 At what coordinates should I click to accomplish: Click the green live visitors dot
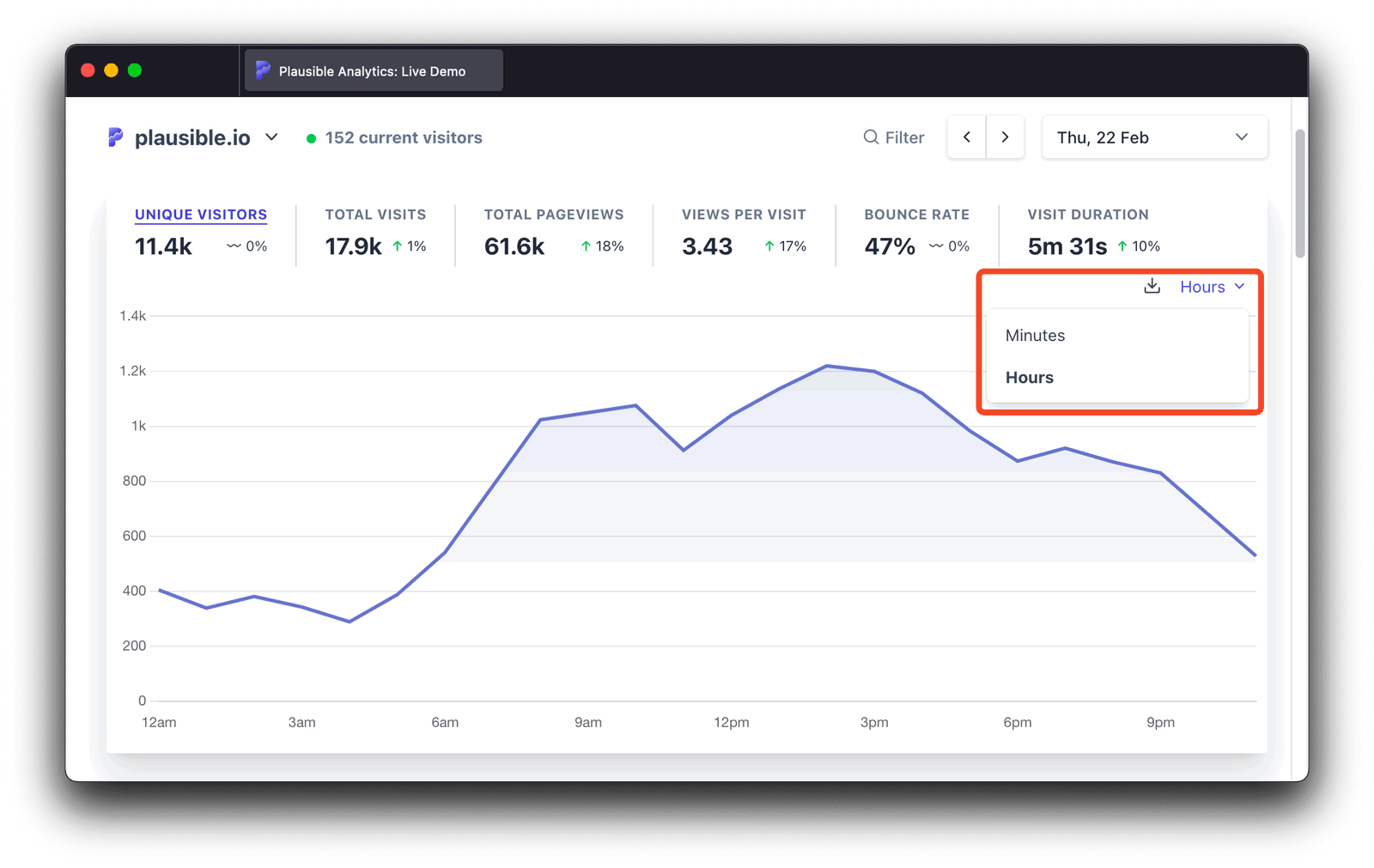311,138
